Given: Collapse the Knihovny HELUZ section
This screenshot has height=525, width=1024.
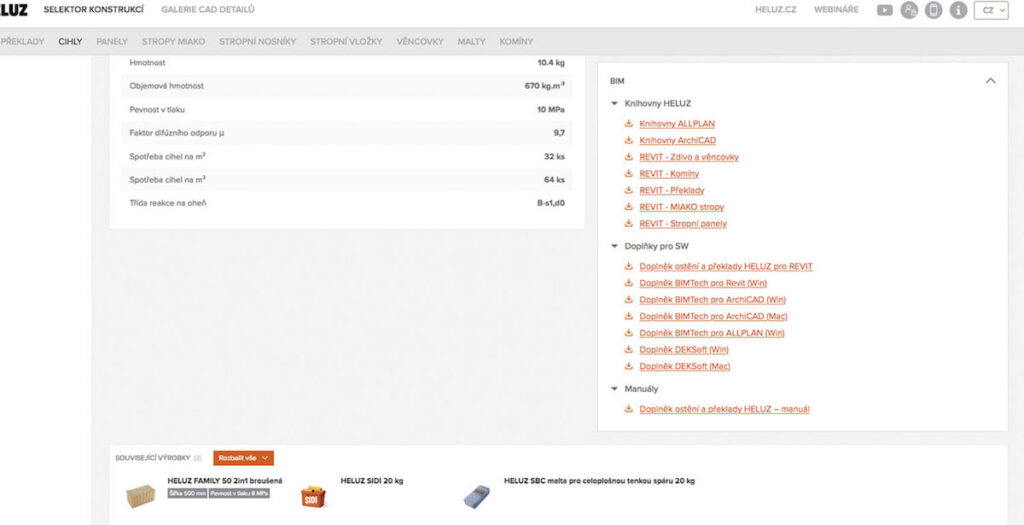Looking at the screenshot, I should (615, 103).
